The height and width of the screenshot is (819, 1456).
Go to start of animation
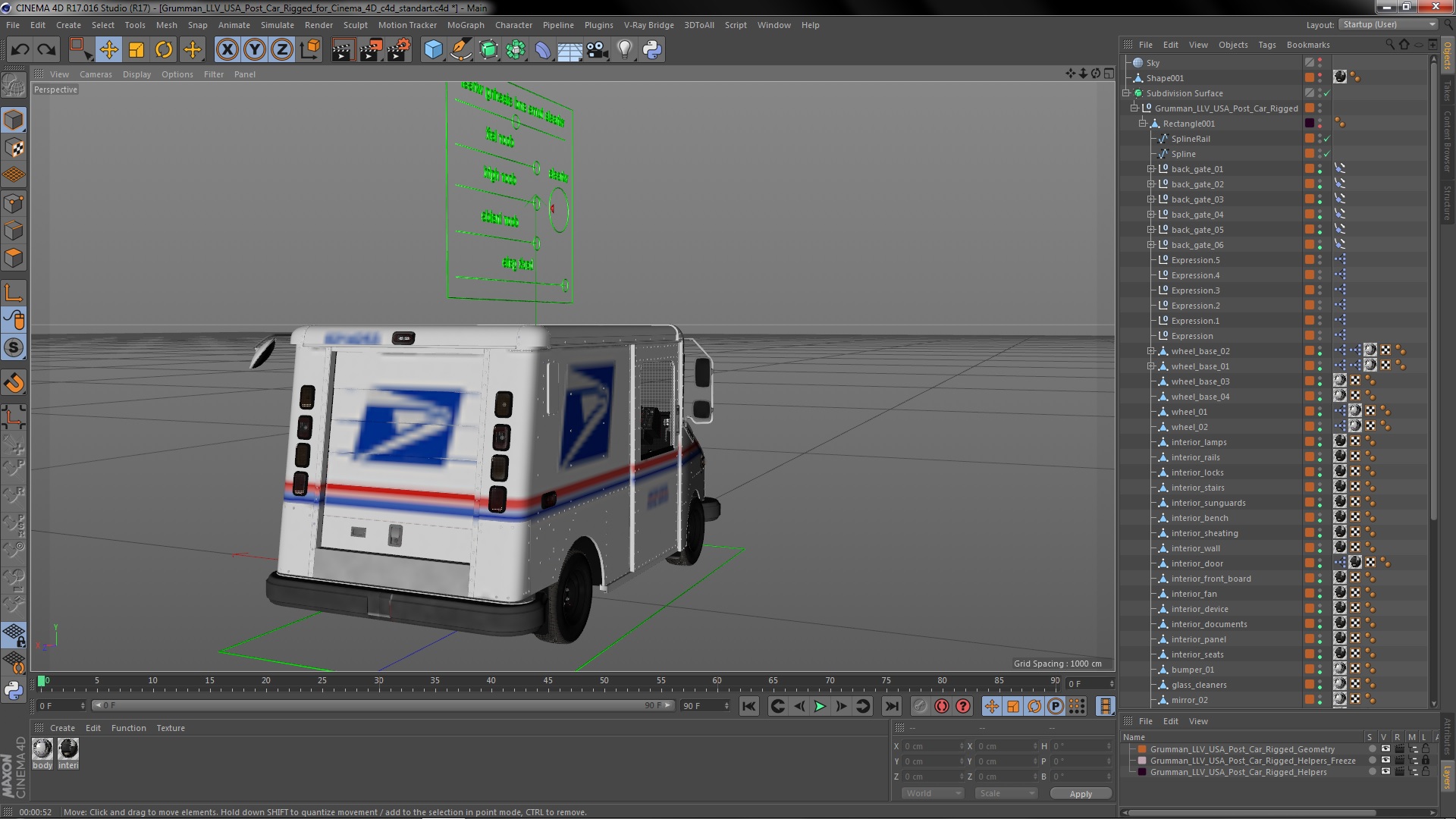(x=748, y=706)
